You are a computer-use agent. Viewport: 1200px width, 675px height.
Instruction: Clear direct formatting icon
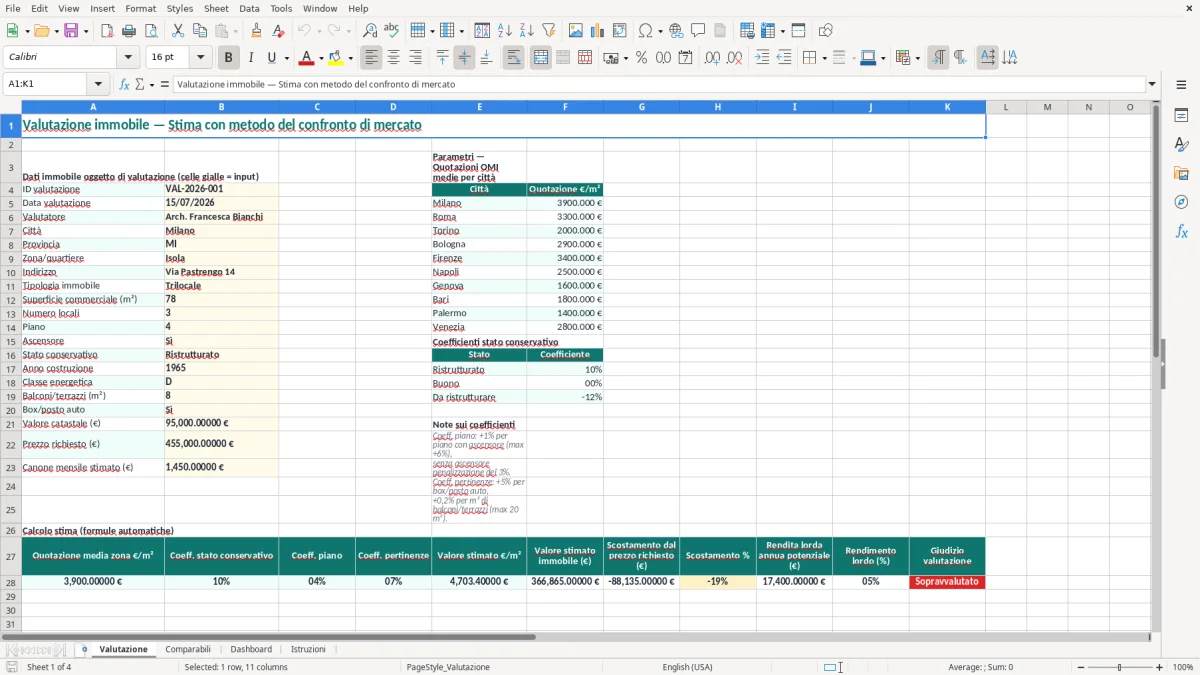tap(278, 31)
